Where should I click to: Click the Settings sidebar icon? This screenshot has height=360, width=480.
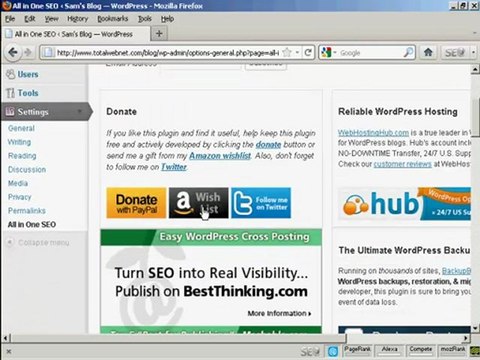(x=10, y=112)
